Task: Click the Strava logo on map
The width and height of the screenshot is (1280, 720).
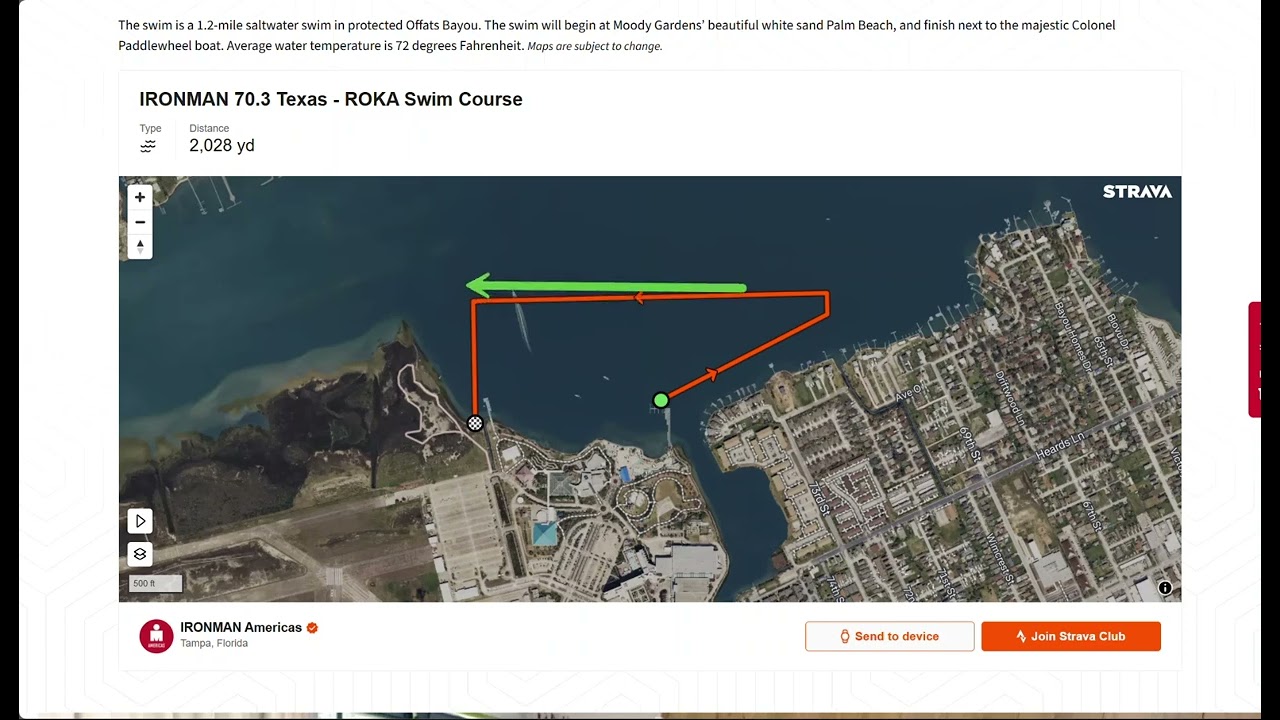Action: 1137,192
